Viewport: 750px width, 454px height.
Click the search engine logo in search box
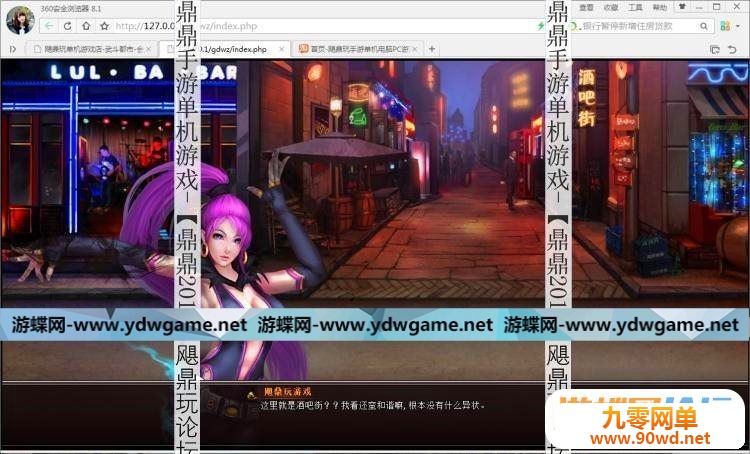(x=575, y=26)
